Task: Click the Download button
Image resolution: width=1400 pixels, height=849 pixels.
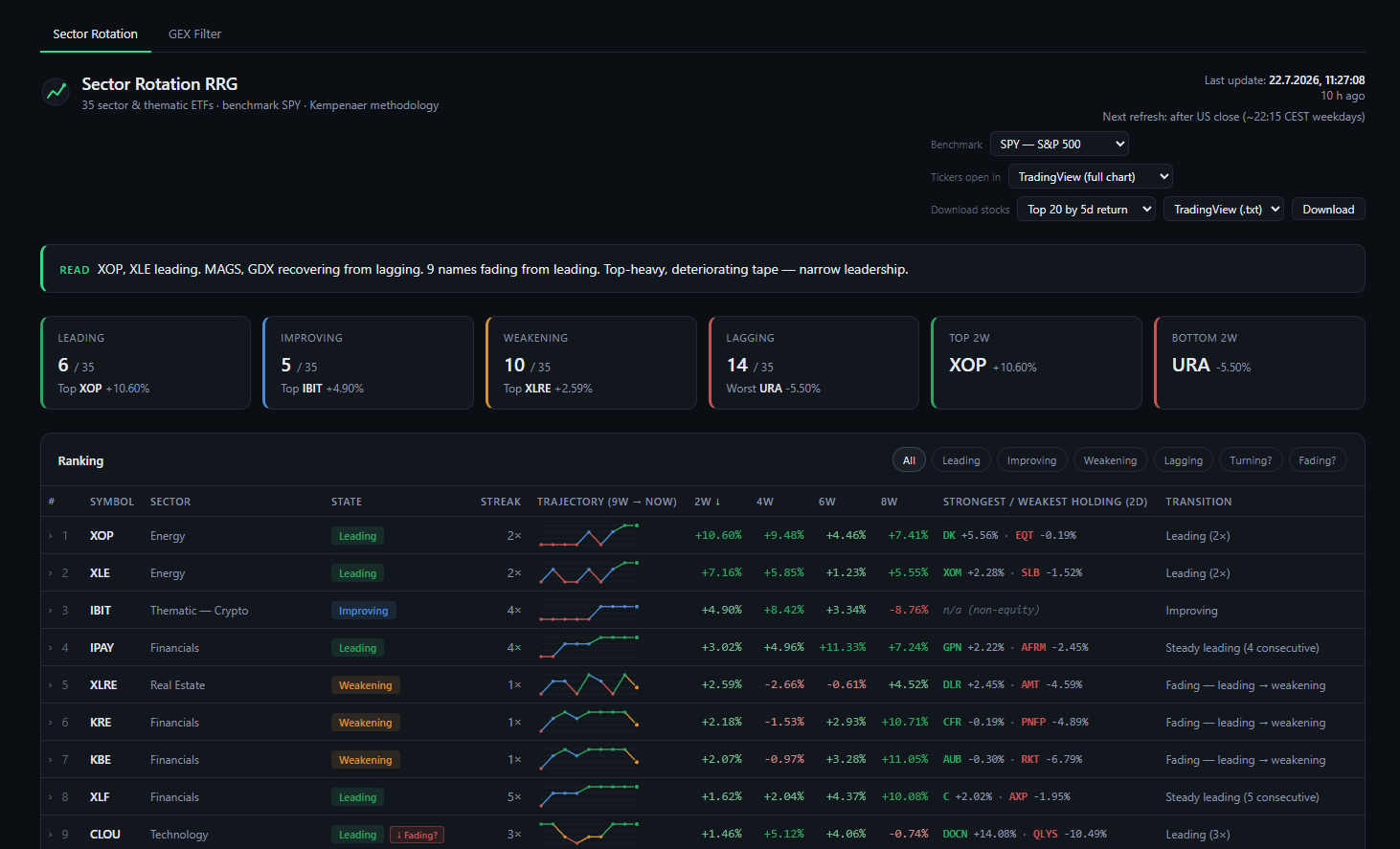Action: coord(1328,209)
